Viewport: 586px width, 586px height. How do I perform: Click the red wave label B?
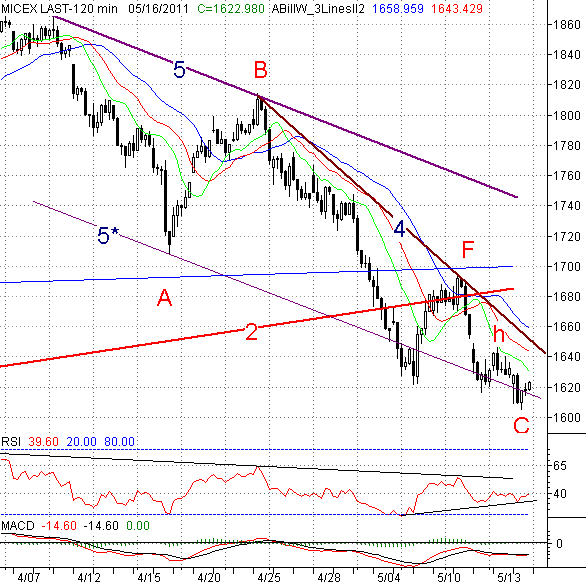[x=260, y=70]
